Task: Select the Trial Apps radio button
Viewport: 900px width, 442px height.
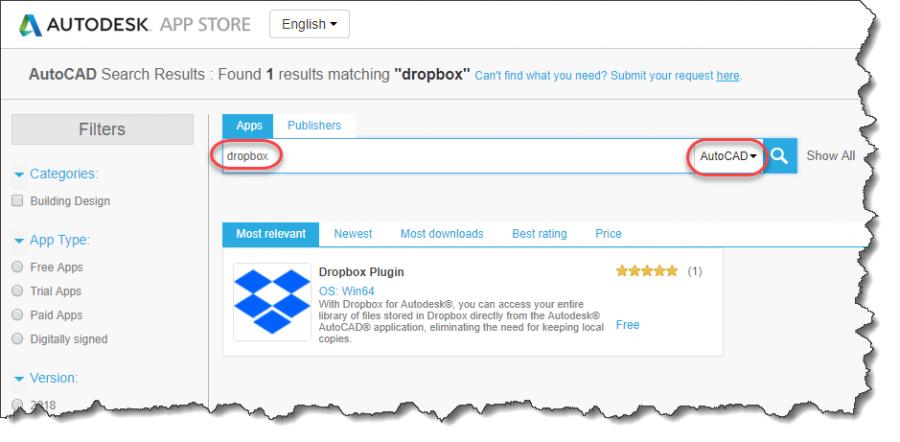Action: click(17, 291)
